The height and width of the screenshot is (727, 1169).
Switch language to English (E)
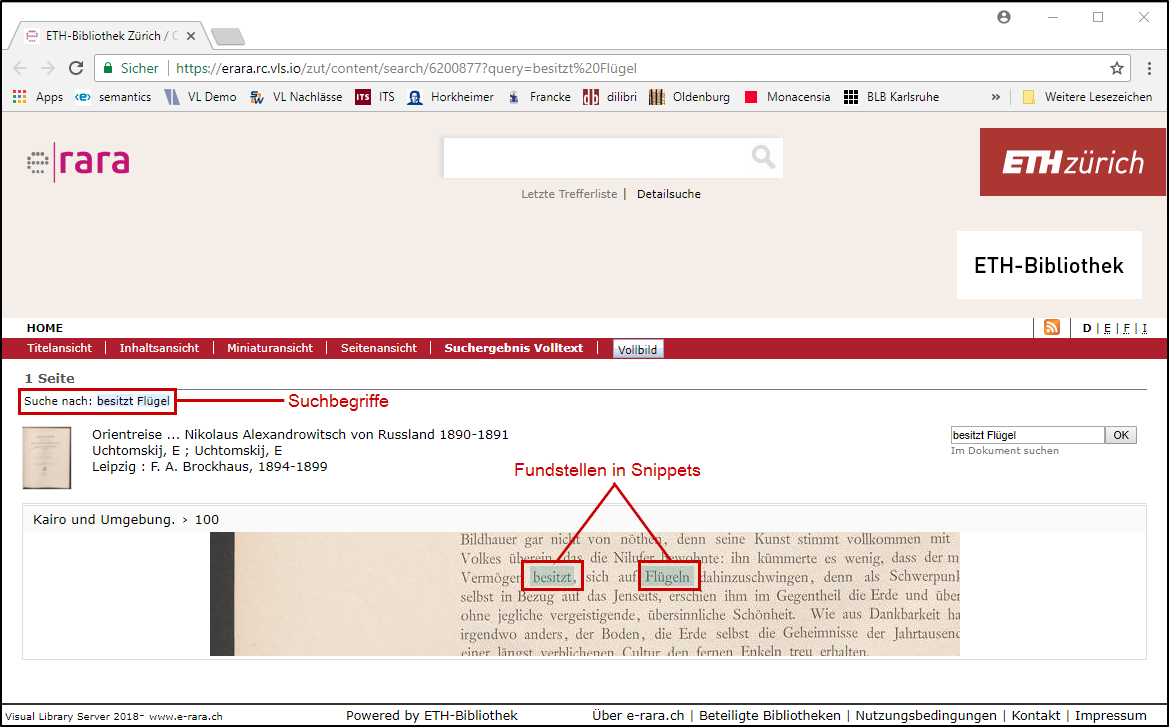click(x=1107, y=328)
